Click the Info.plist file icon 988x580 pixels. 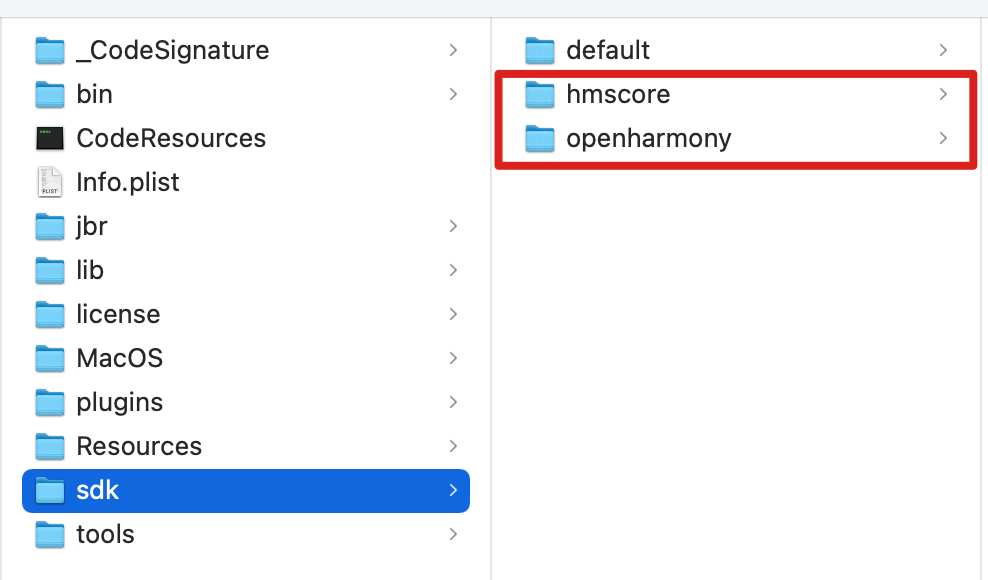pyautogui.click(x=50, y=182)
